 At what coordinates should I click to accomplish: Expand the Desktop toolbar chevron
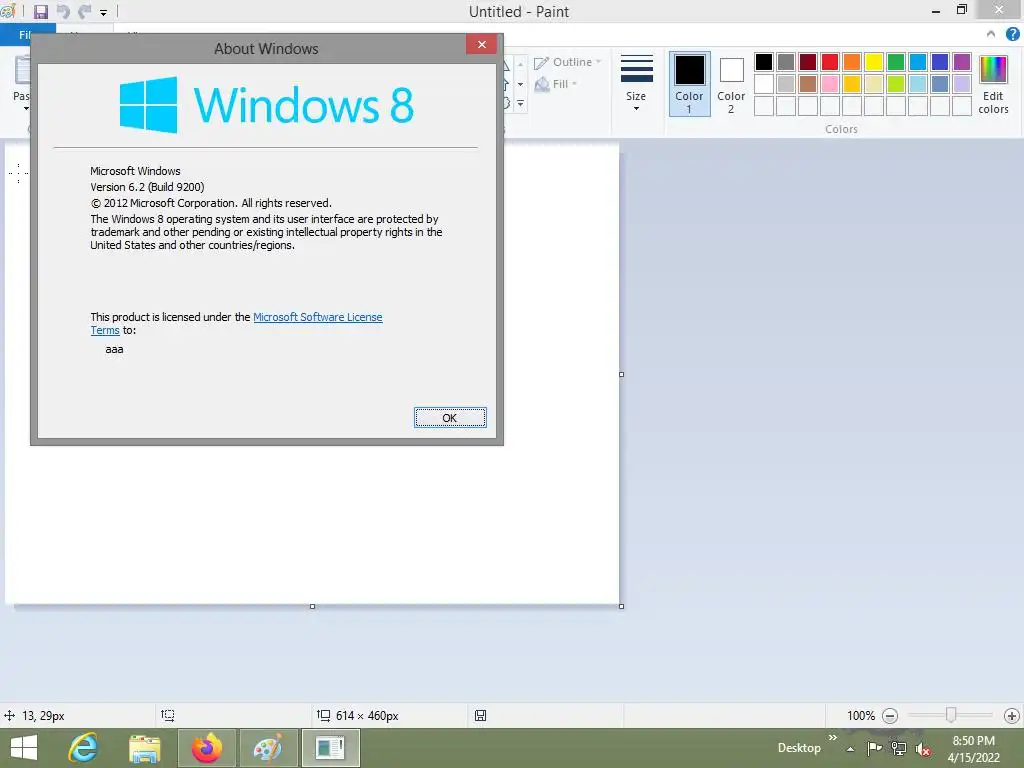coord(833,738)
